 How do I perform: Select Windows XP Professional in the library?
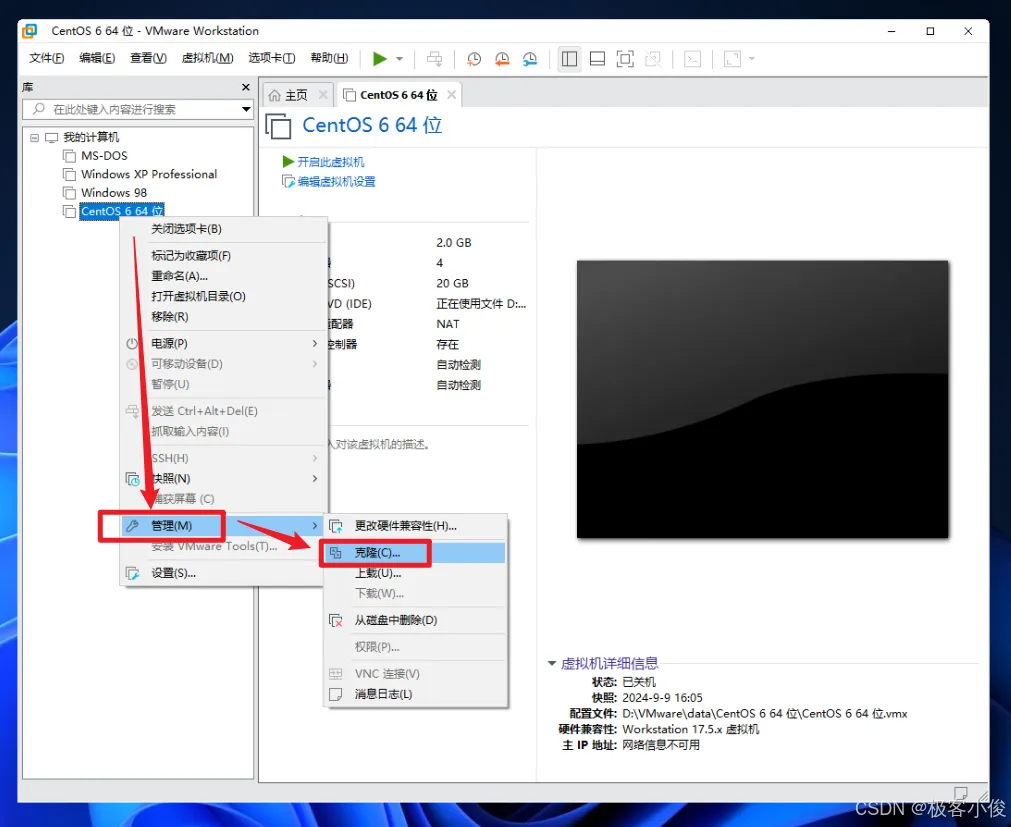(149, 174)
